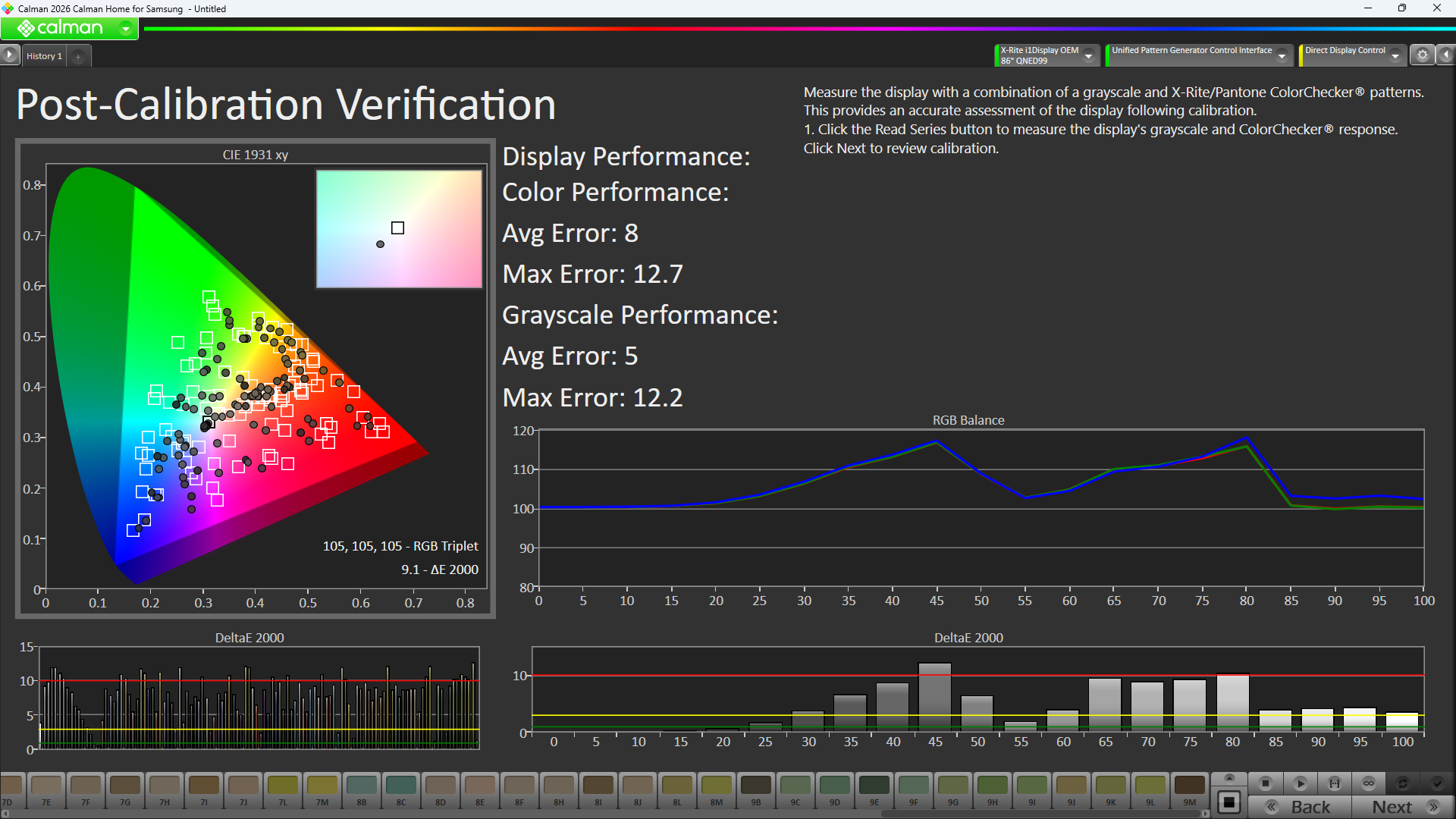This screenshot has height=819, width=1456.
Task: Select the History 1 tab
Action: coord(44,56)
